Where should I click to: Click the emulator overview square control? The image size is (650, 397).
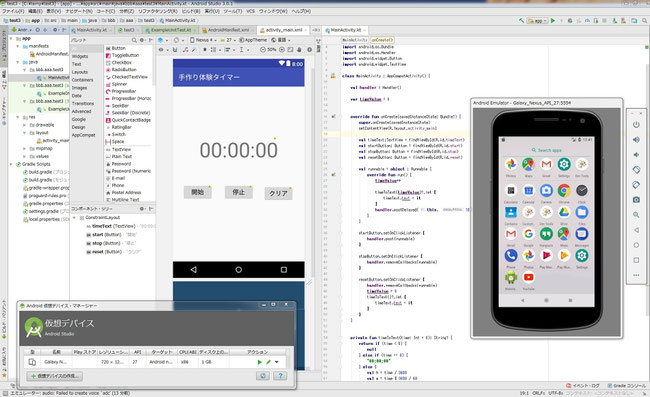point(636,260)
